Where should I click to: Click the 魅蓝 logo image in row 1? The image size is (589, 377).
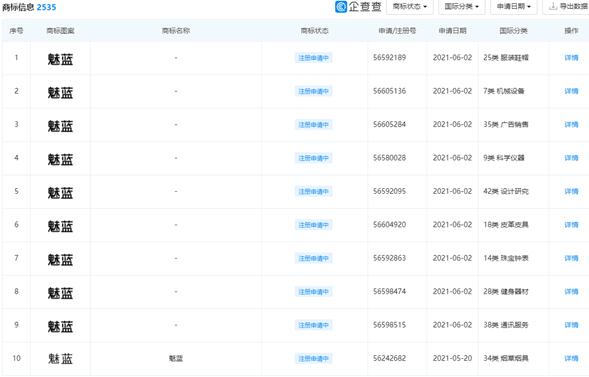pos(60,59)
